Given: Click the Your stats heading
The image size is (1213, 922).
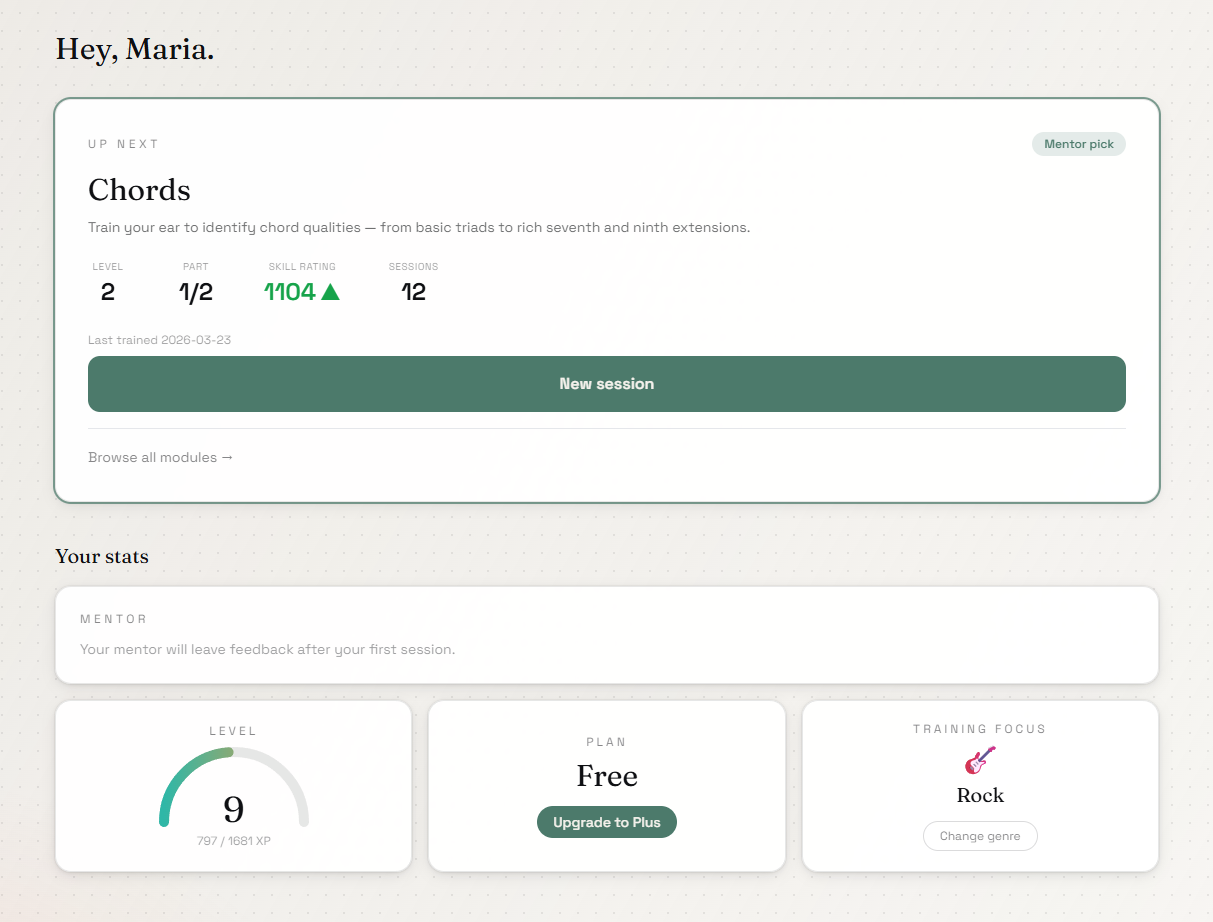Looking at the screenshot, I should click(102, 556).
